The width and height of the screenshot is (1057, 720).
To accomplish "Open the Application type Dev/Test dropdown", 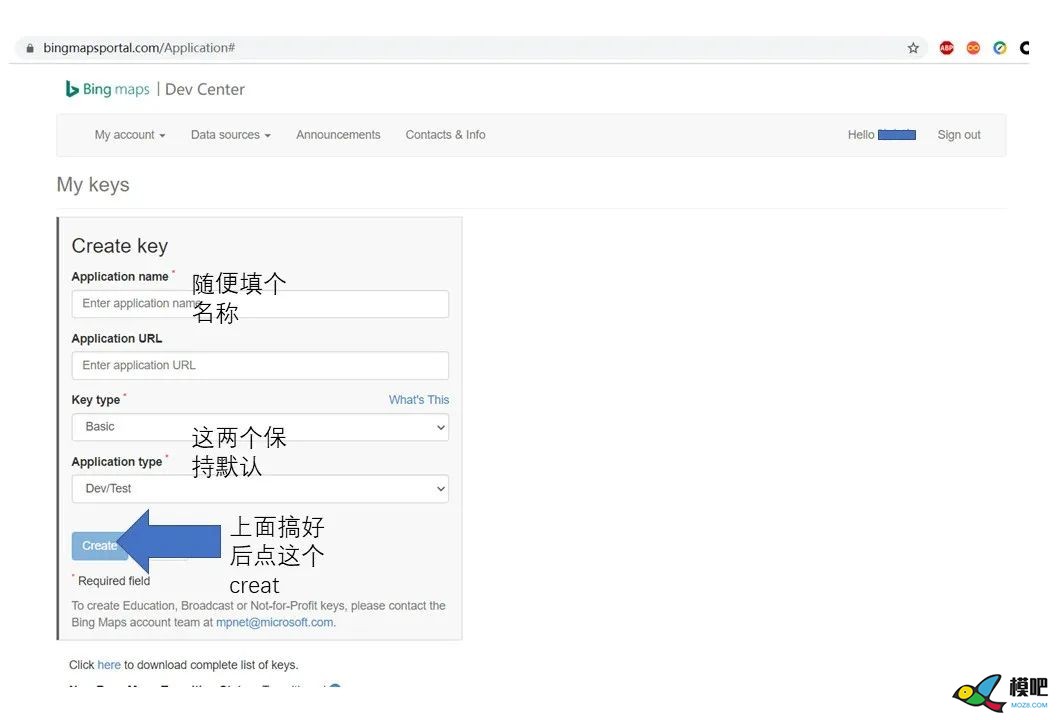I will point(260,489).
